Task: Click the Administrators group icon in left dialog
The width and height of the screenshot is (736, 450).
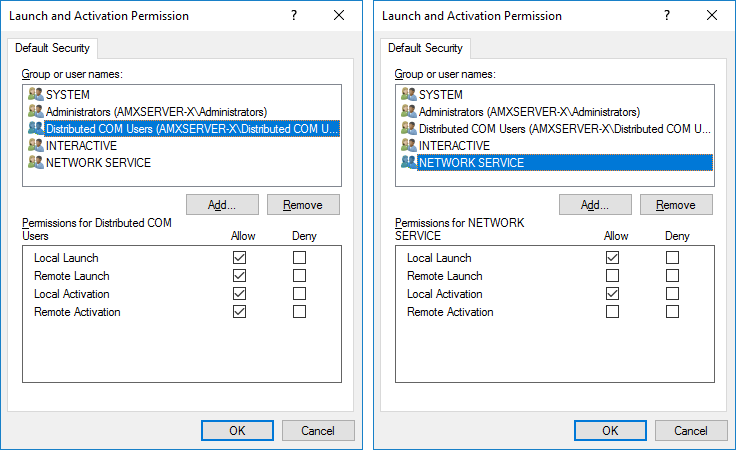Action: click(36, 111)
